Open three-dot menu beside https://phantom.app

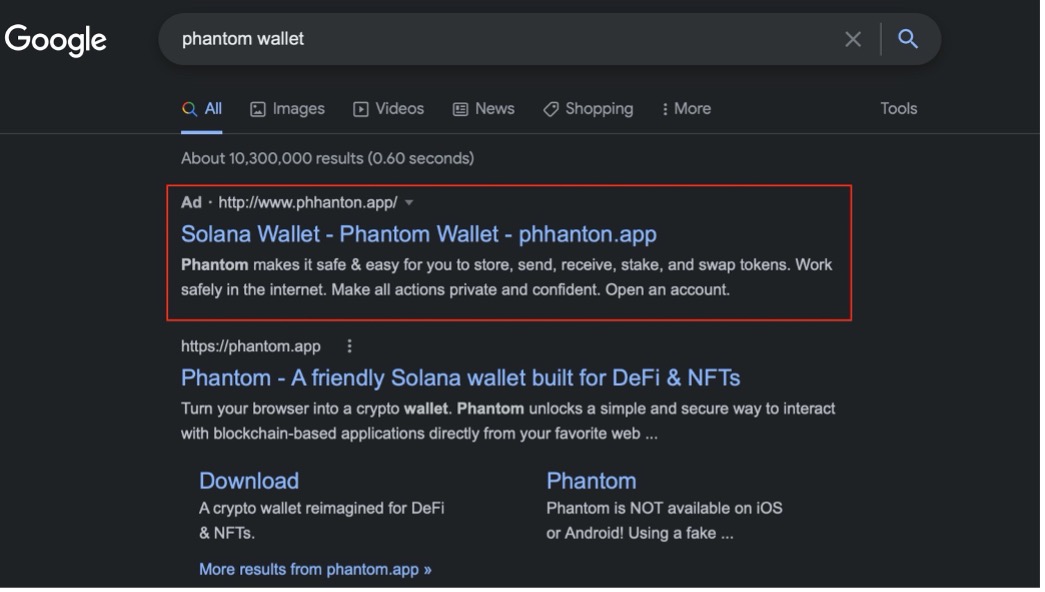(x=349, y=346)
